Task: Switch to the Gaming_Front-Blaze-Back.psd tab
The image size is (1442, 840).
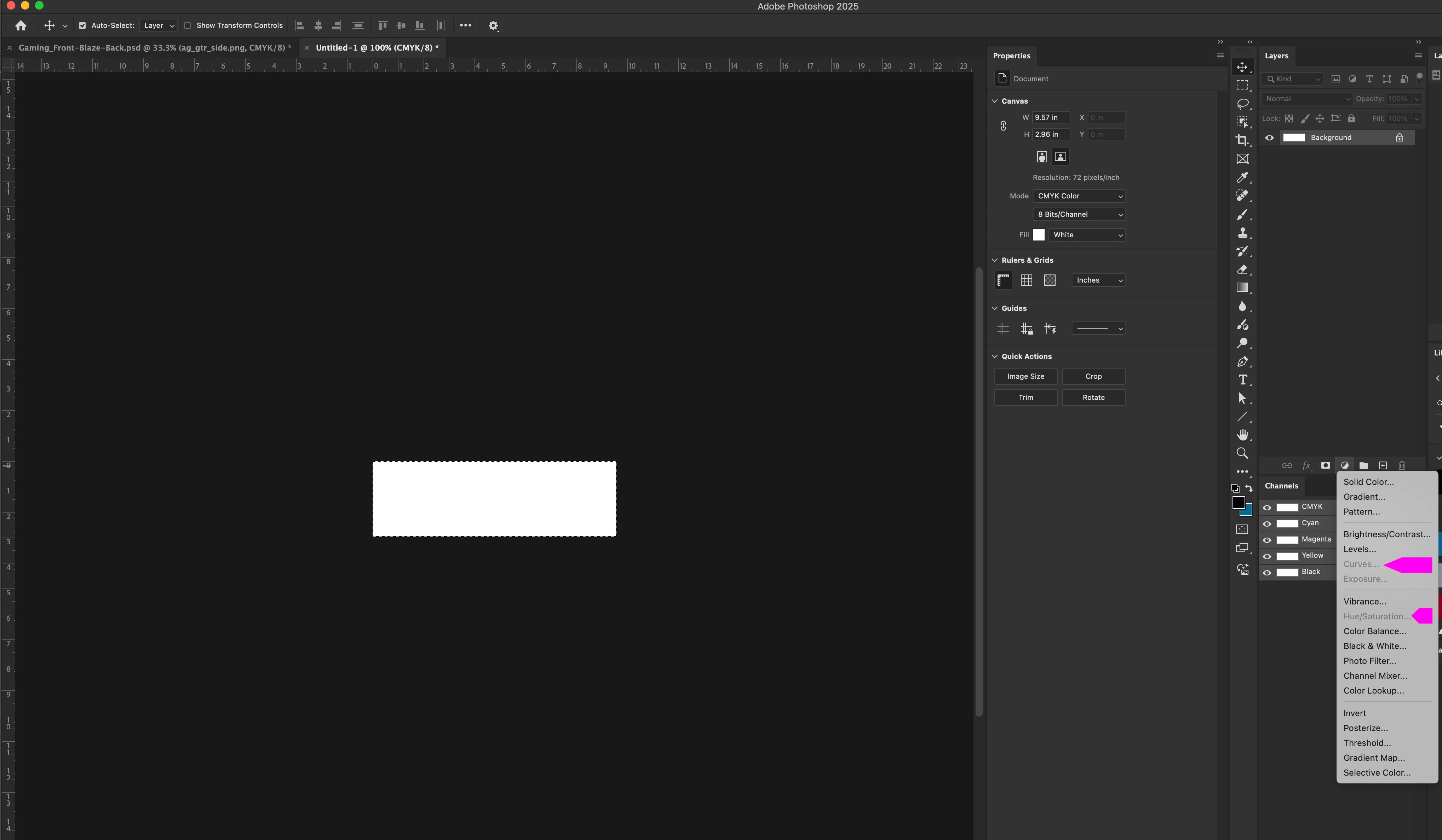Action: [155, 47]
